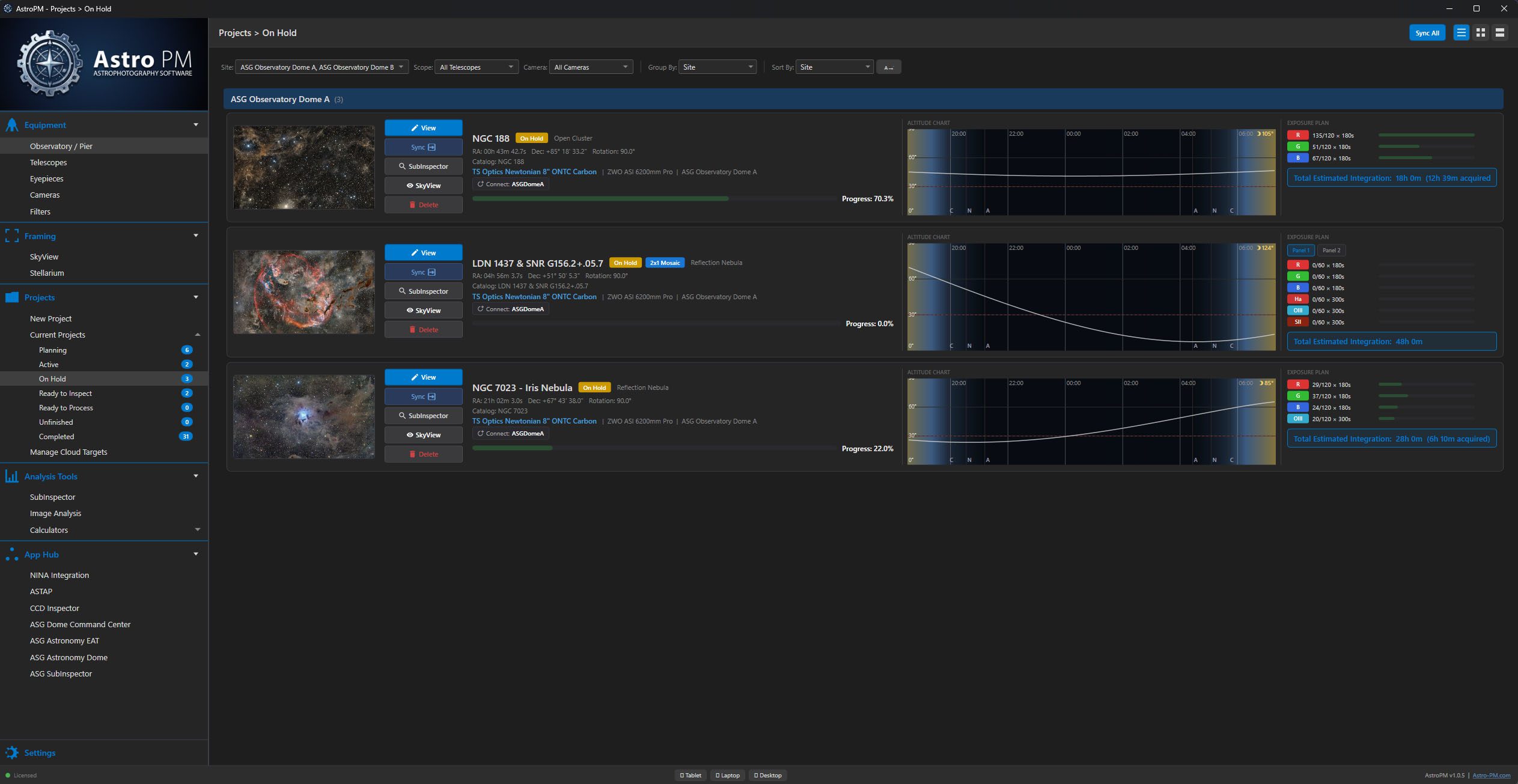Screen dimensions: 1518x784
Task: Open TS Optics Newtonian link for NGC 7023
Action: (x=534, y=421)
